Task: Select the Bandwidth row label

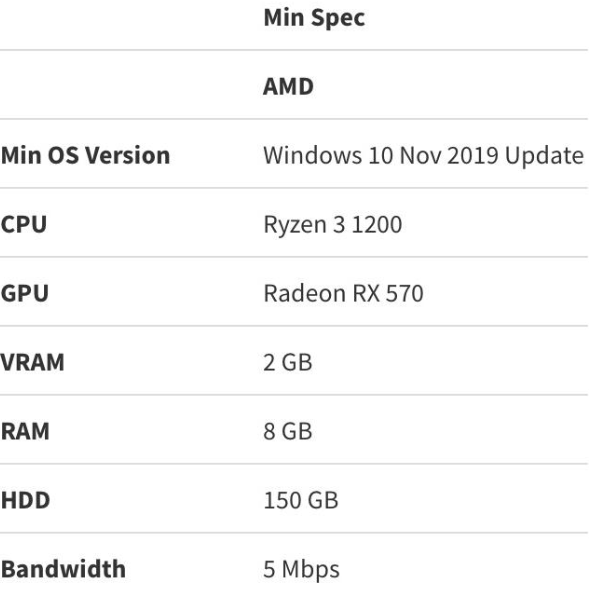Action: tap(63, 569)
